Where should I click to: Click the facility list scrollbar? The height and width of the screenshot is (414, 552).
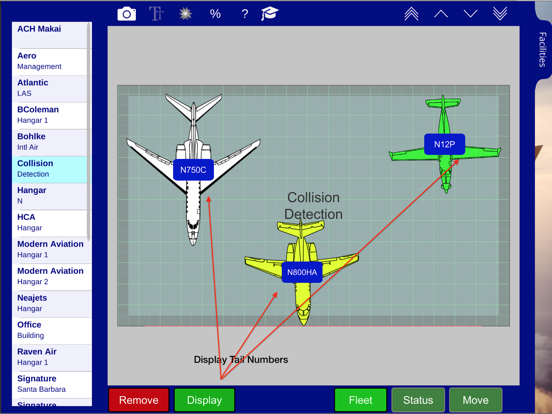(x=89, y=132)
